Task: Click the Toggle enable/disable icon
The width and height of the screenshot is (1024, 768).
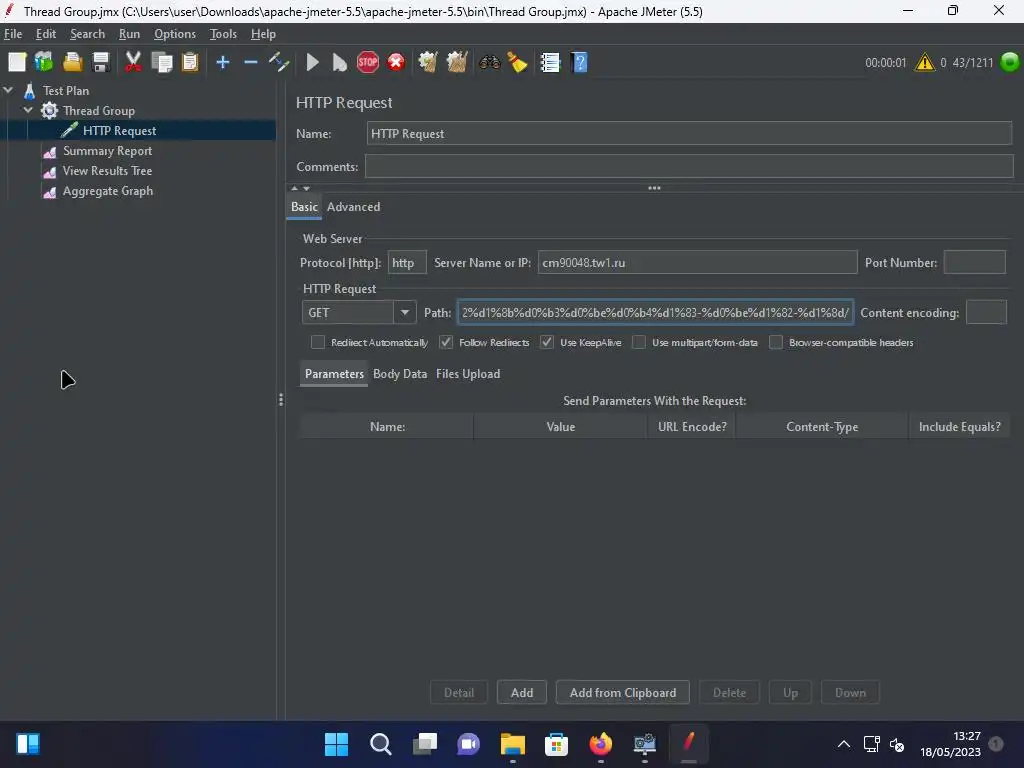Action: coord(279,63)
